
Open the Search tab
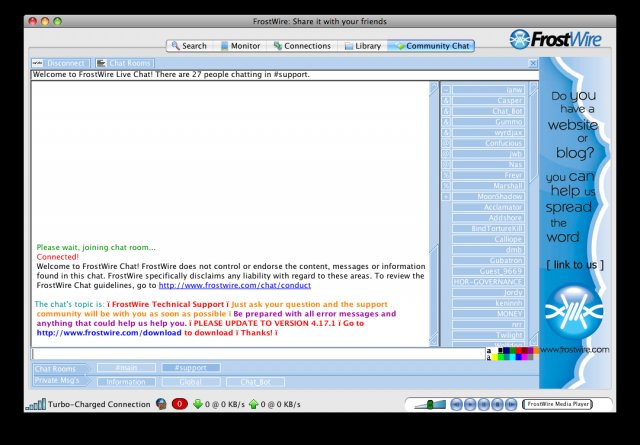click(x=189, y=46)
